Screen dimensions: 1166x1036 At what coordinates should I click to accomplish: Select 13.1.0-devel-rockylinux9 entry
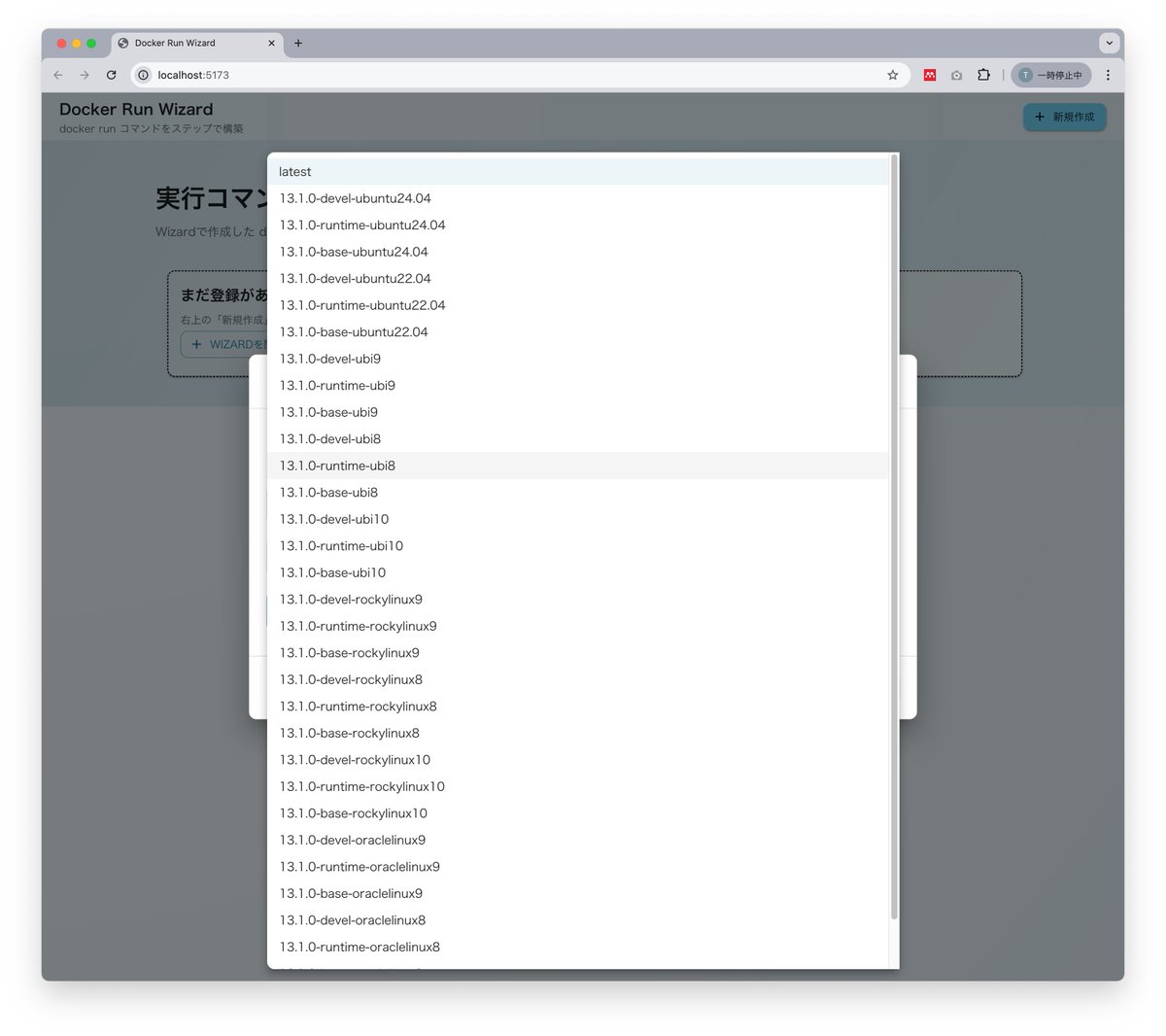578,599
